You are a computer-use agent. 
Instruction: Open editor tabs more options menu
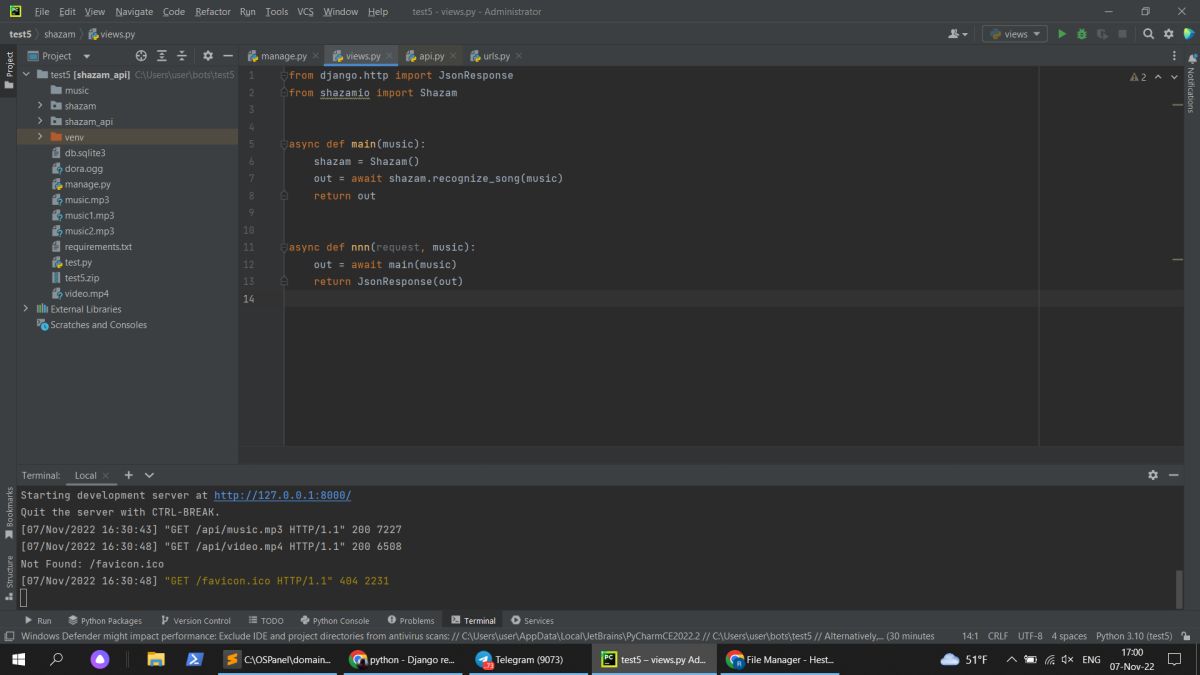pyautogui.click(x=1174, y=56)
